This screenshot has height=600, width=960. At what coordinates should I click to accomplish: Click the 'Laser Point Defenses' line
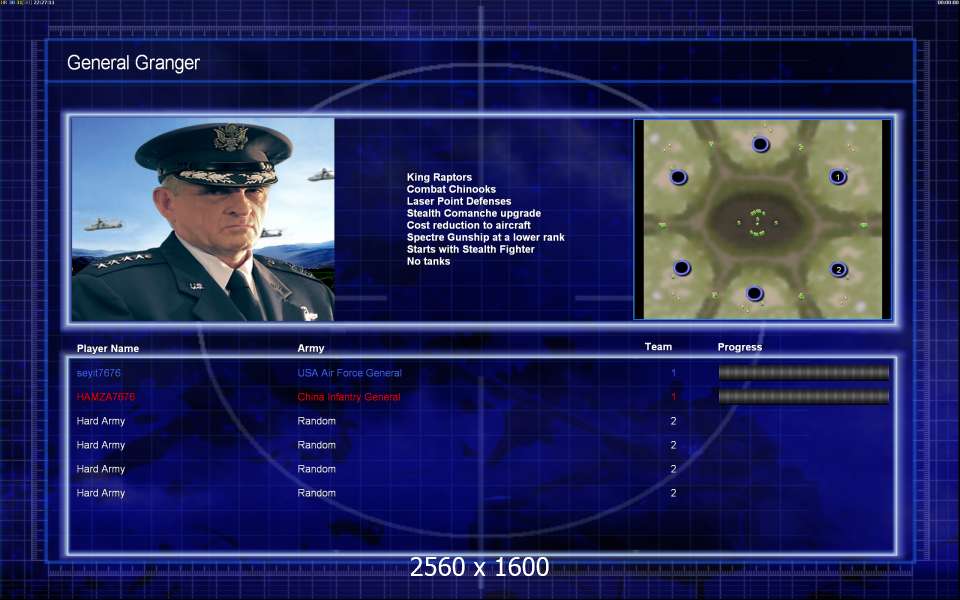(459, 201)
